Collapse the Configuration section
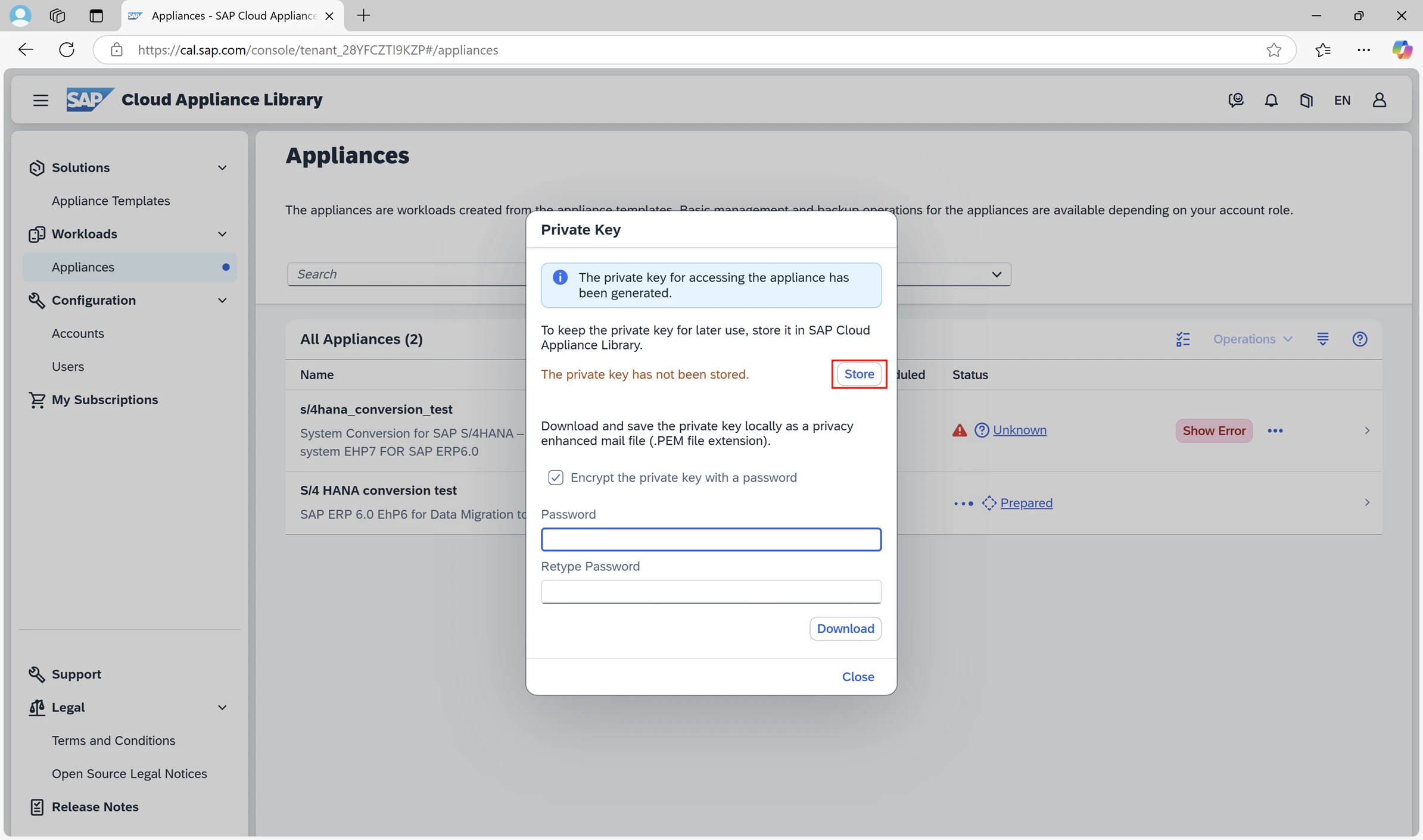 pyautogui.click(x=222, y=301)
